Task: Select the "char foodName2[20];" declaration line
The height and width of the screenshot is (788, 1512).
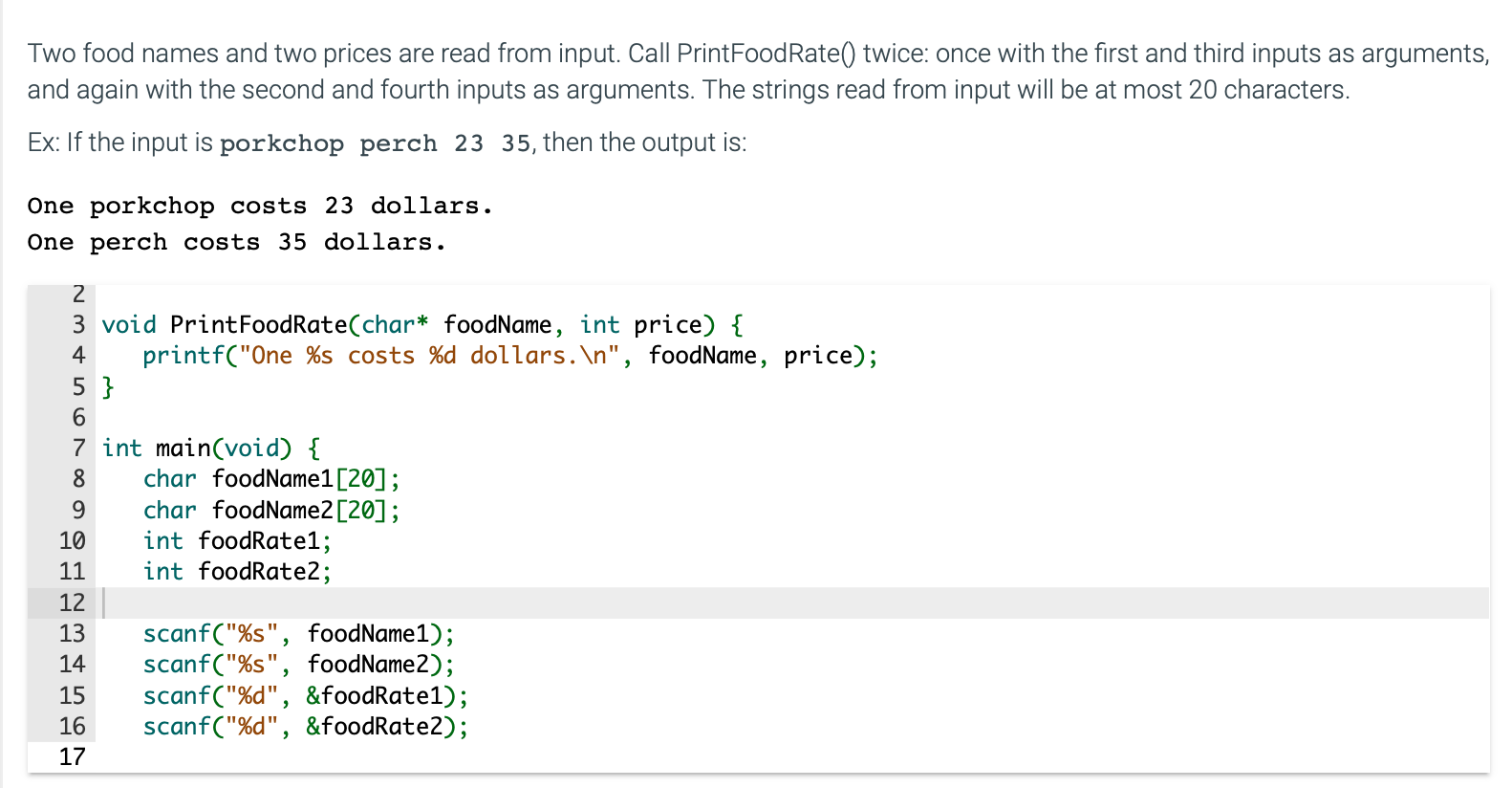Action: point(271,511)
